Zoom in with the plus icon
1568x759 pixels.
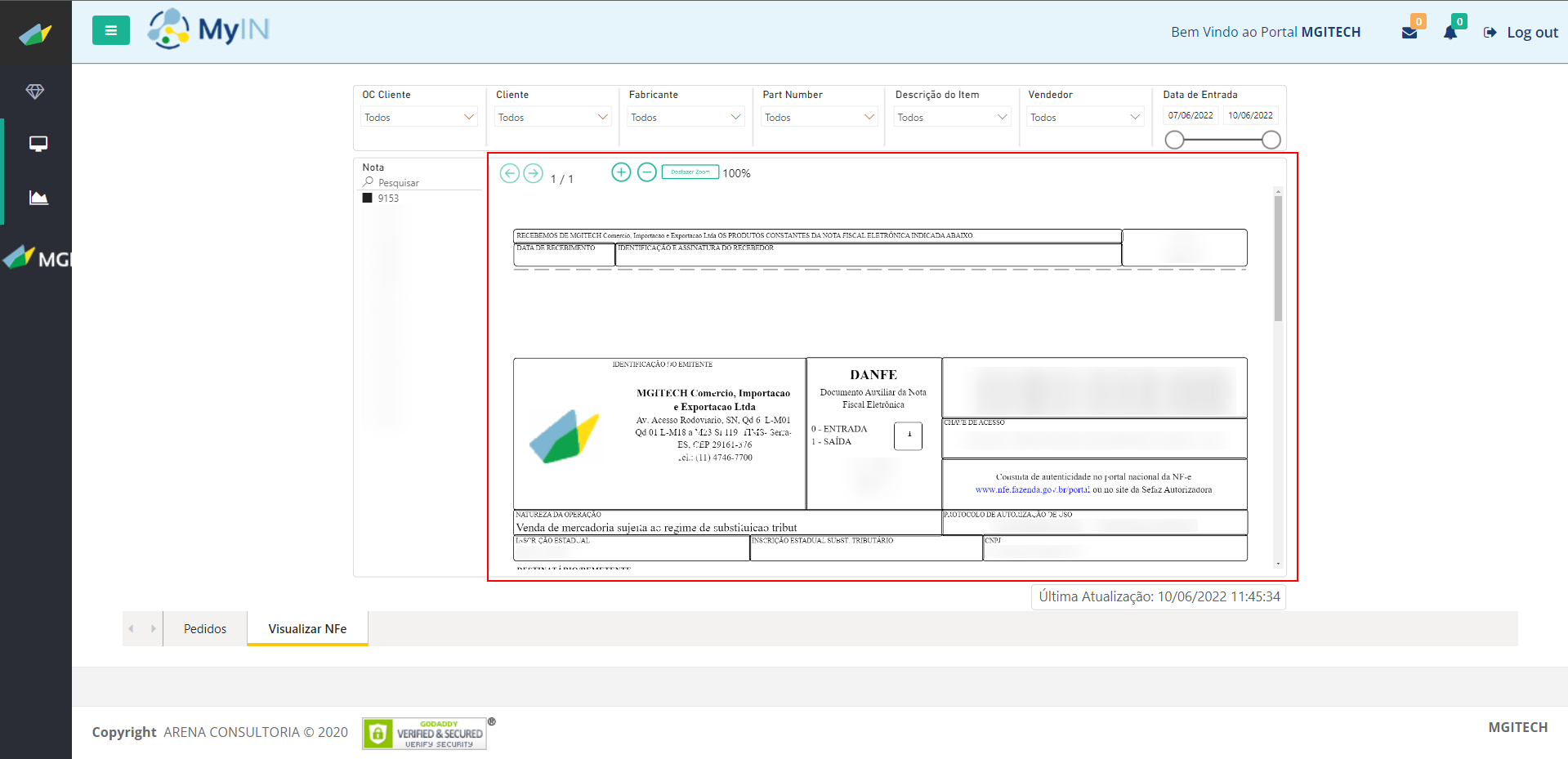[x=621, y=172]
